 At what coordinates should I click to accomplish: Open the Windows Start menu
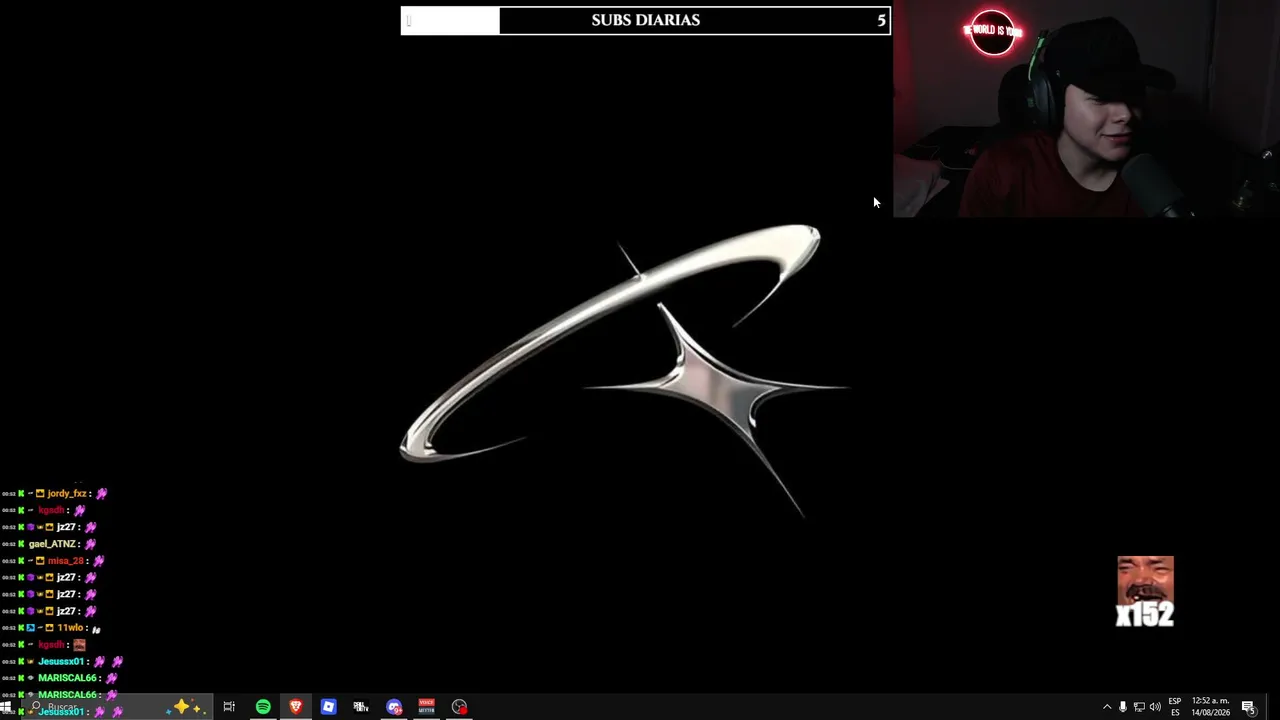click(6, 707)
